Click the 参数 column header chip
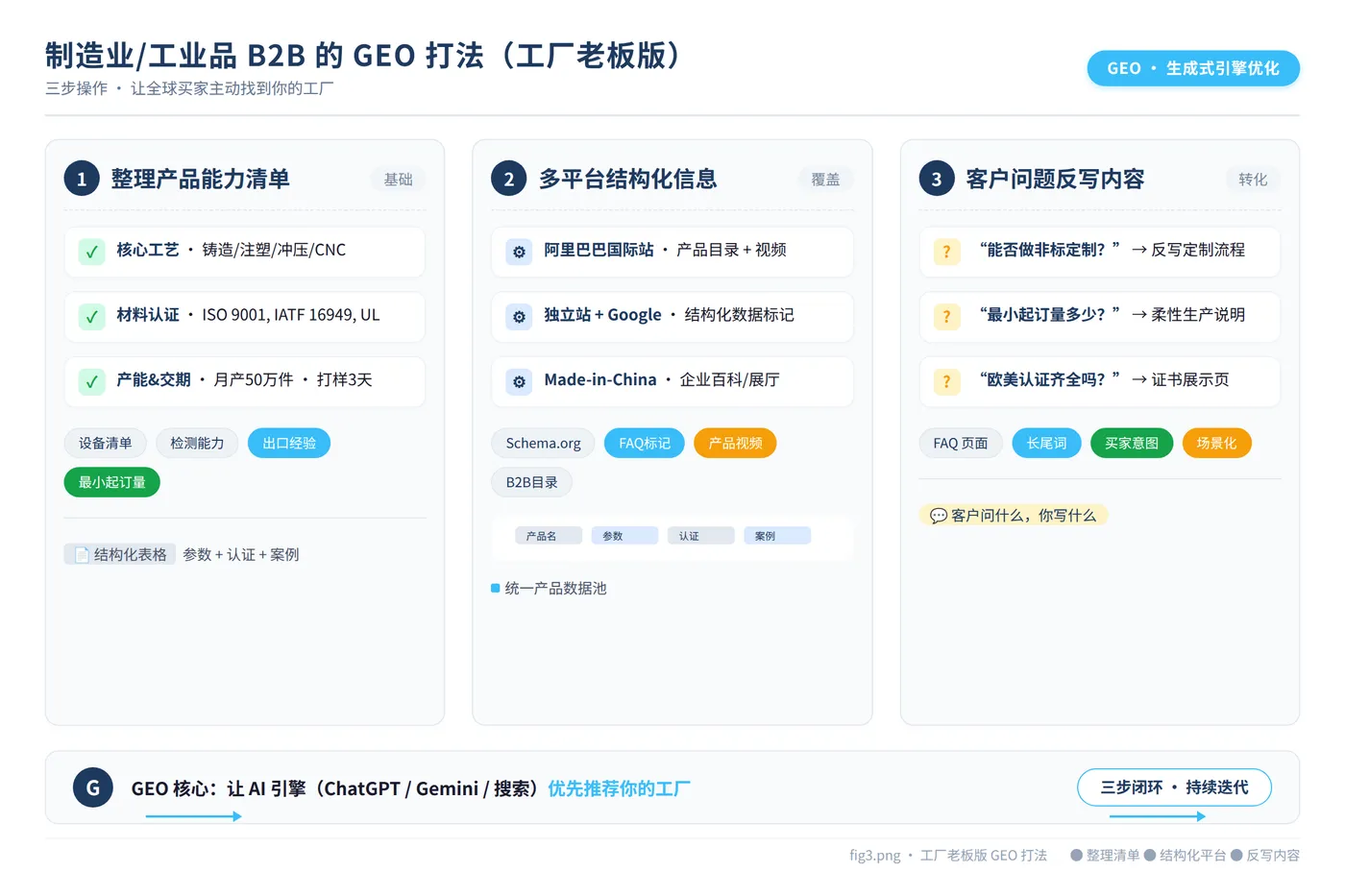This screenshot has height=896, width=1345. [624, 536]
